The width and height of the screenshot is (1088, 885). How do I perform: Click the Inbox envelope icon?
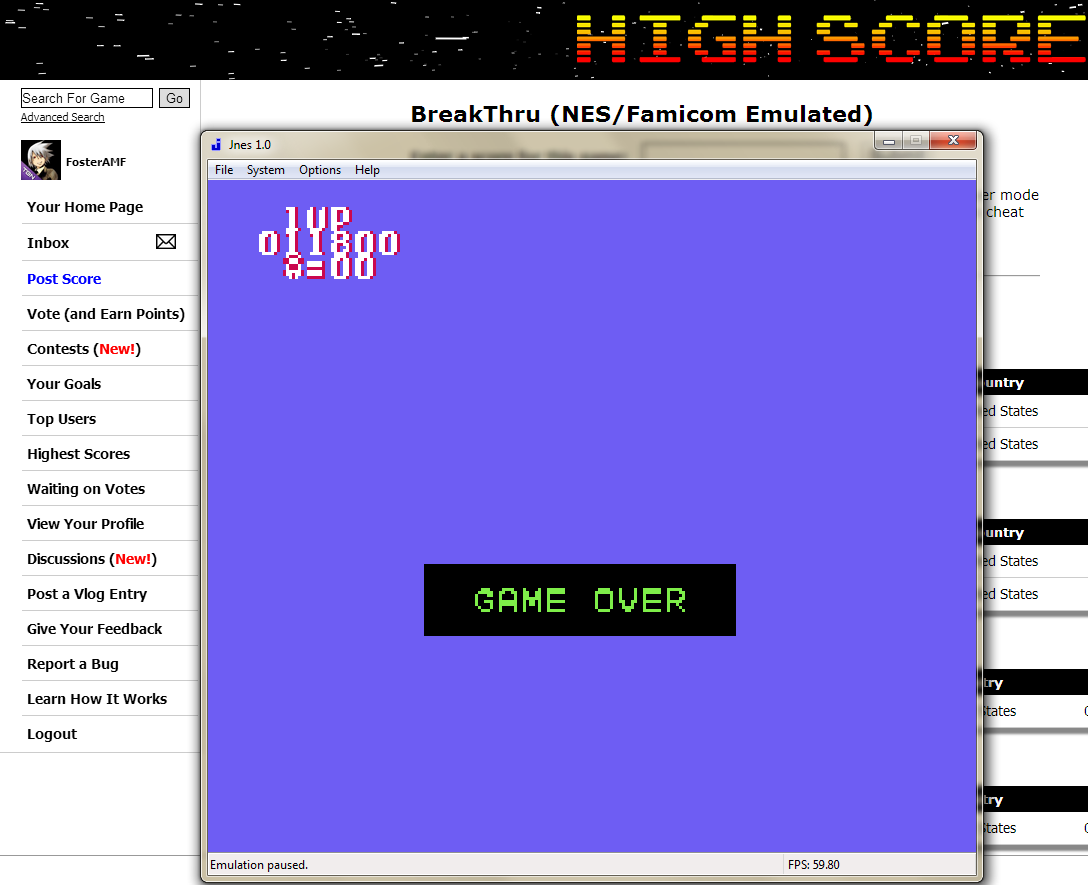tap(166, 242)
